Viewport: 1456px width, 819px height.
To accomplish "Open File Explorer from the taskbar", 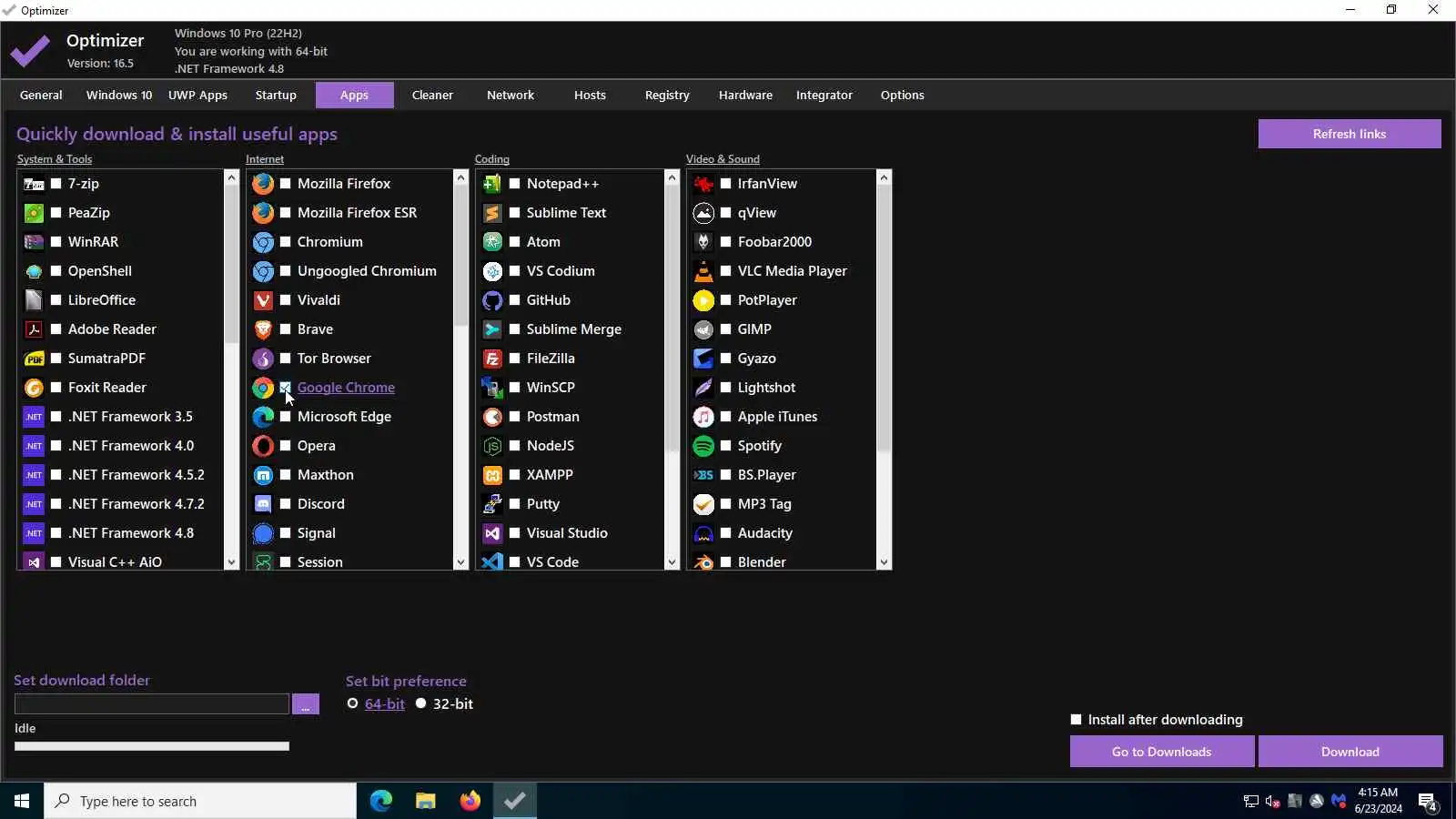I will [x=425, y=801].
